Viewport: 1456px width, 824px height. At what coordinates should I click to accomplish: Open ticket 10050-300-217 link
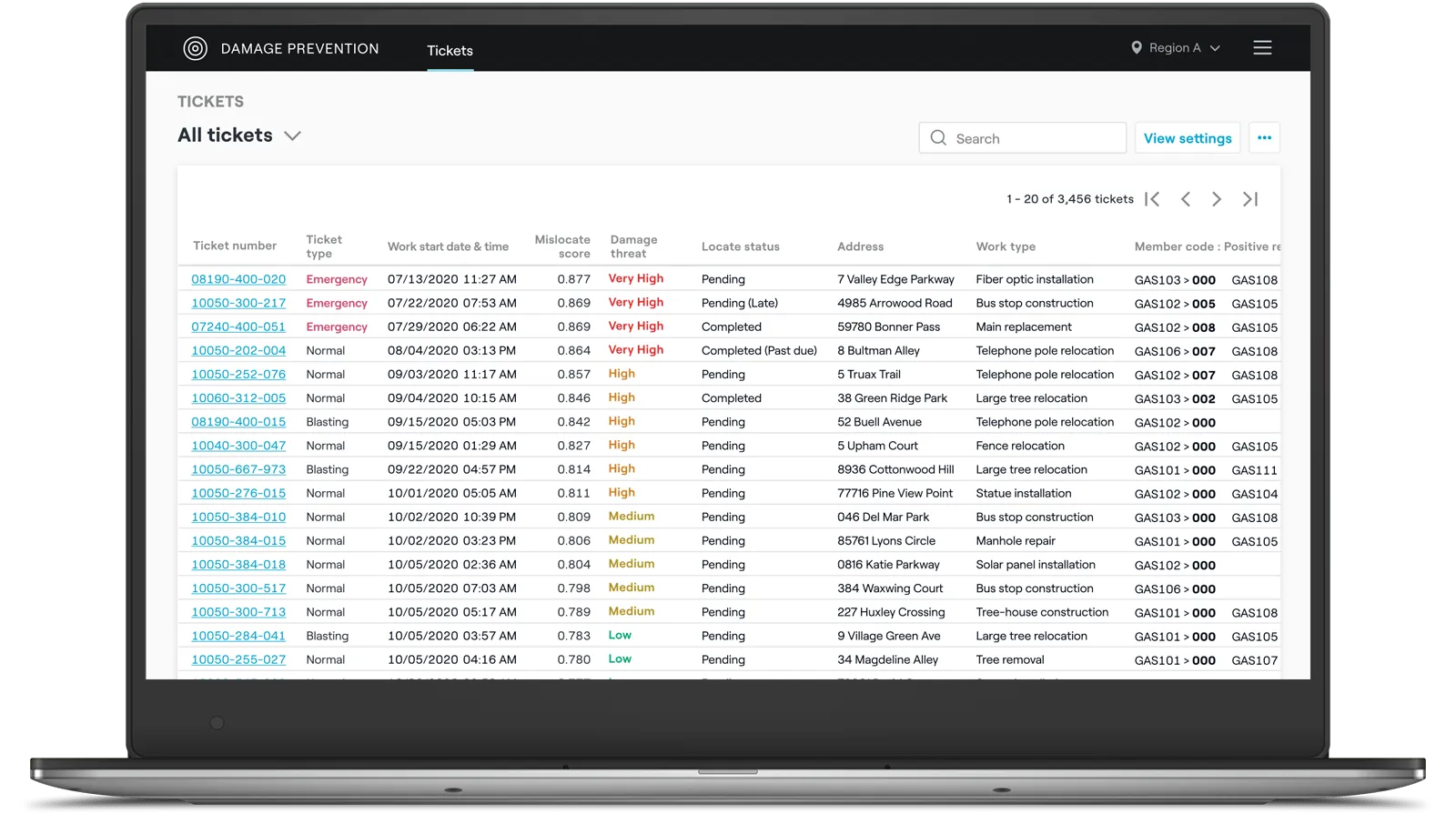point(238,303)
